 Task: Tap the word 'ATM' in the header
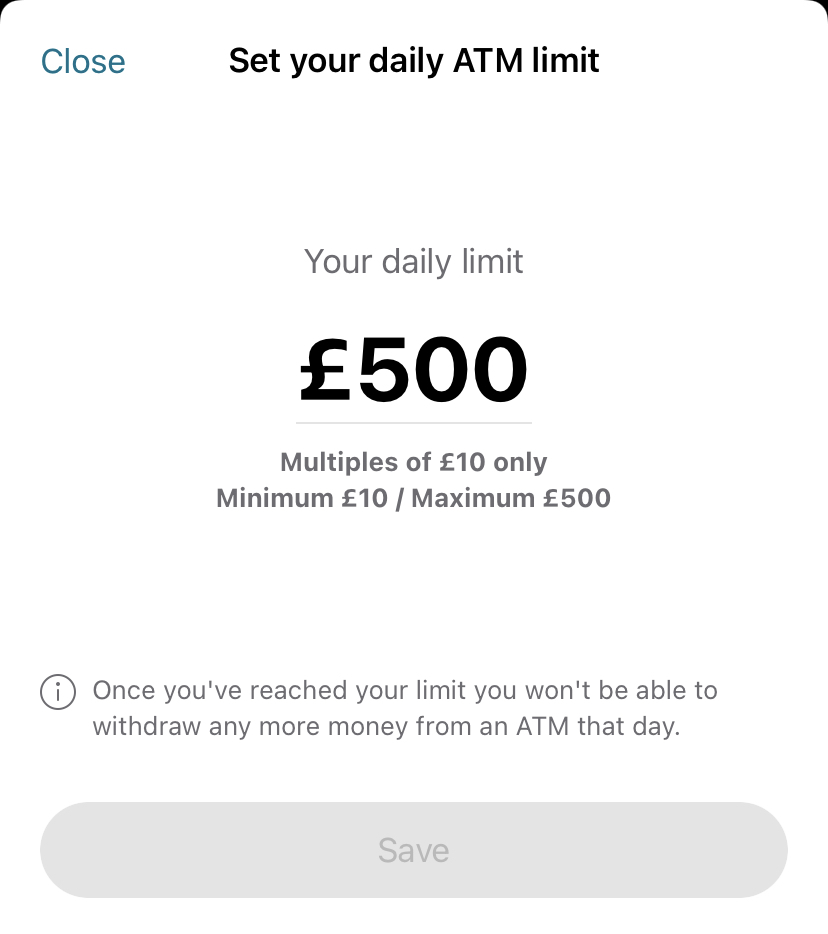click(488, 61)
